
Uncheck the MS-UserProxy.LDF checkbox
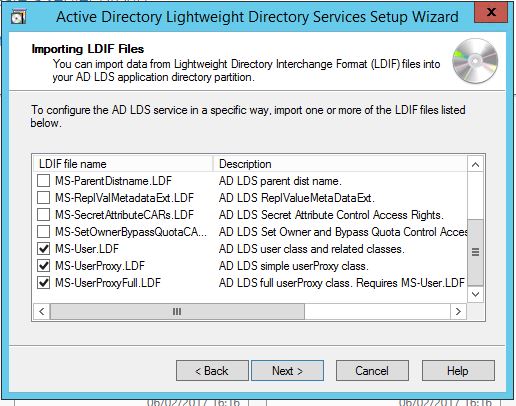point(43,266)
